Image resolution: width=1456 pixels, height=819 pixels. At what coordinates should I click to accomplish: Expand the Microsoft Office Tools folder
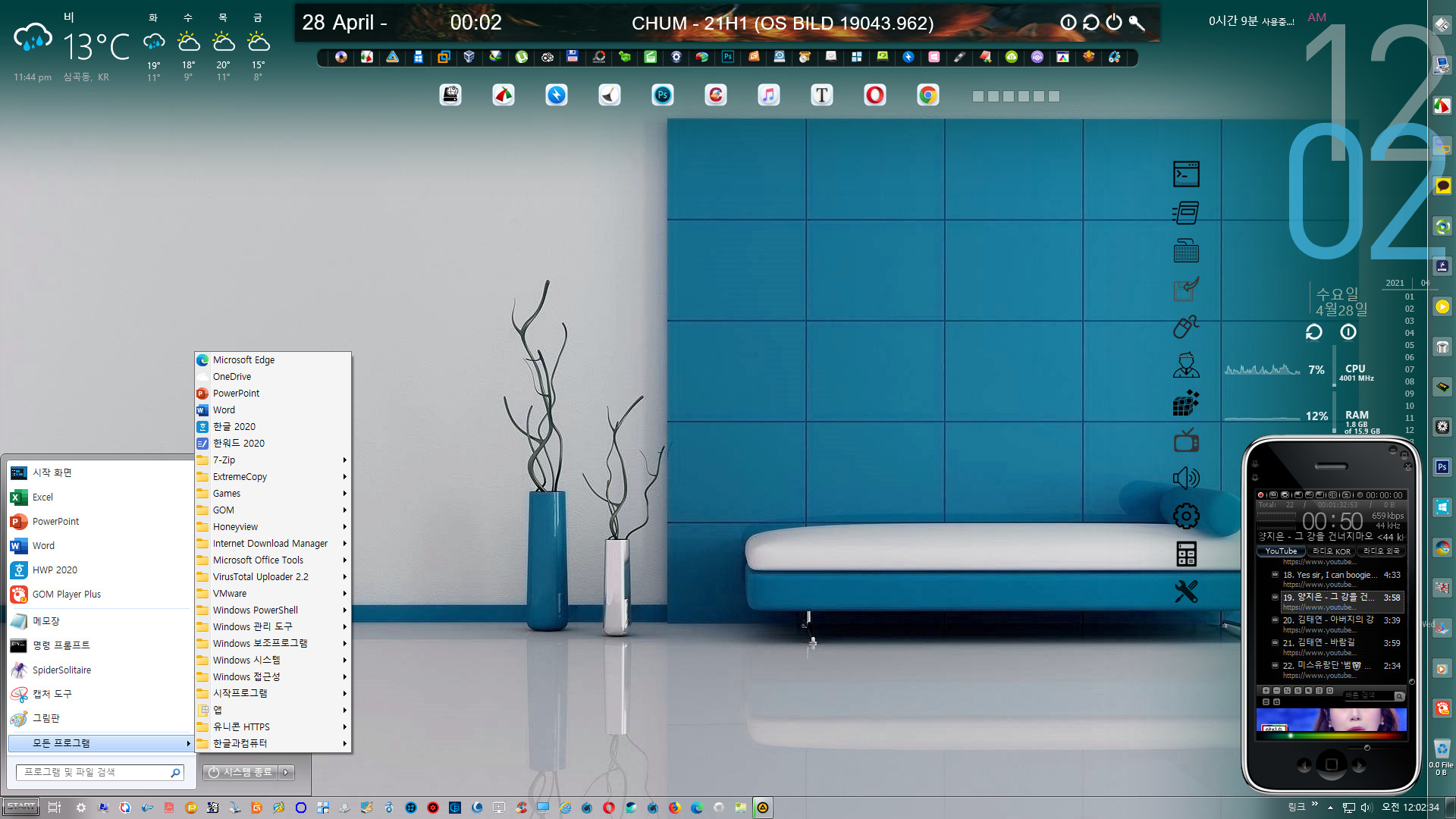pyautogui.click(x=272, y=560)
